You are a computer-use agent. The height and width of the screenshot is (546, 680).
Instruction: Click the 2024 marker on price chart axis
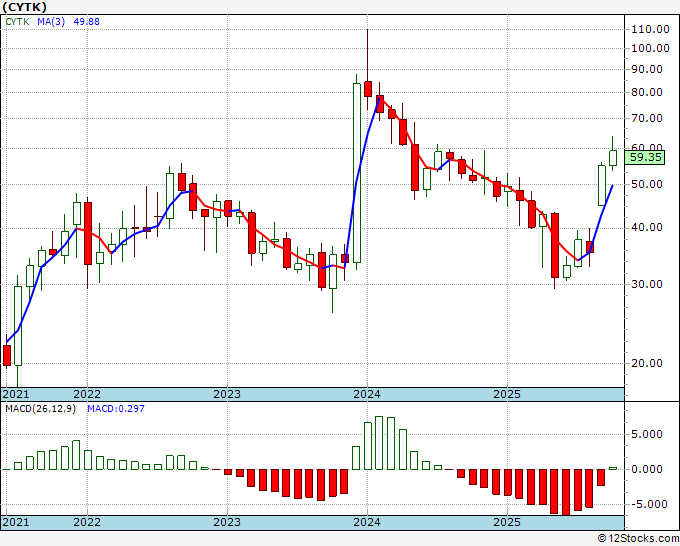[367, 394]
